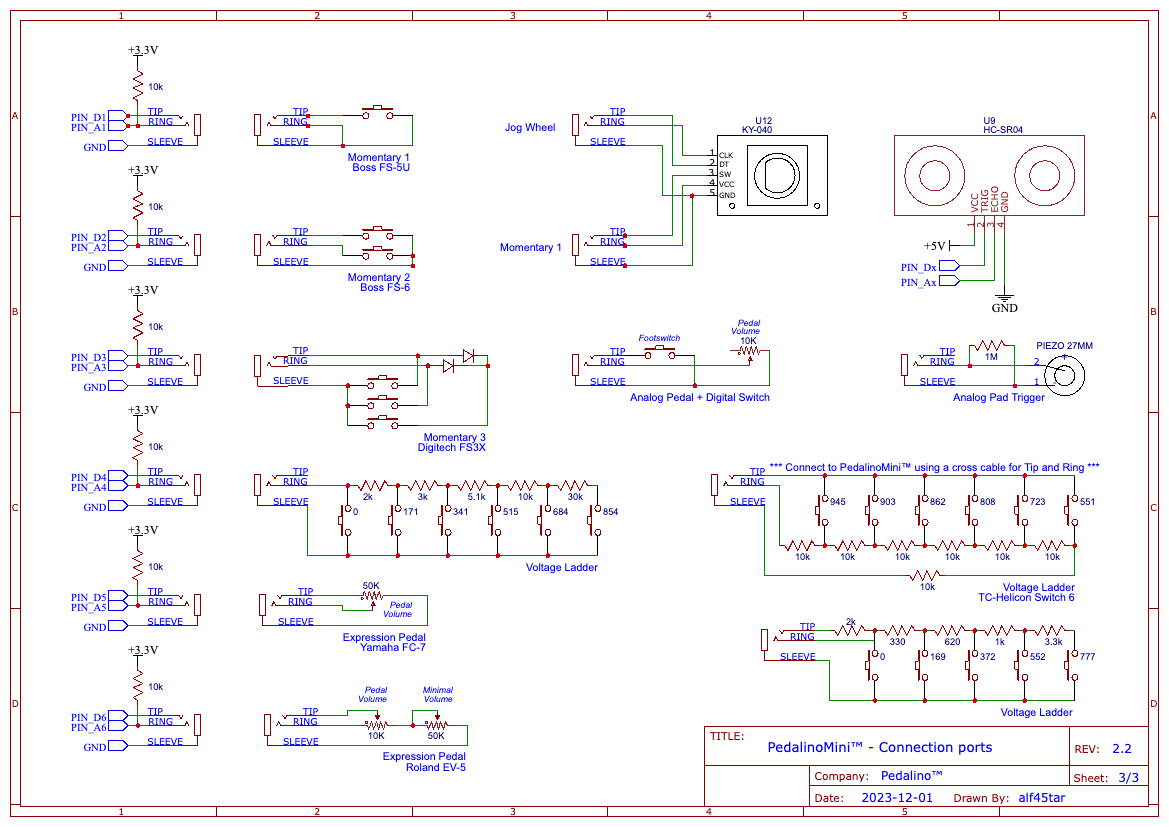Viewport: 1169px width, 827px height.
Task: Click the momentary switch of Boss FS-5U
Action: 378,112
